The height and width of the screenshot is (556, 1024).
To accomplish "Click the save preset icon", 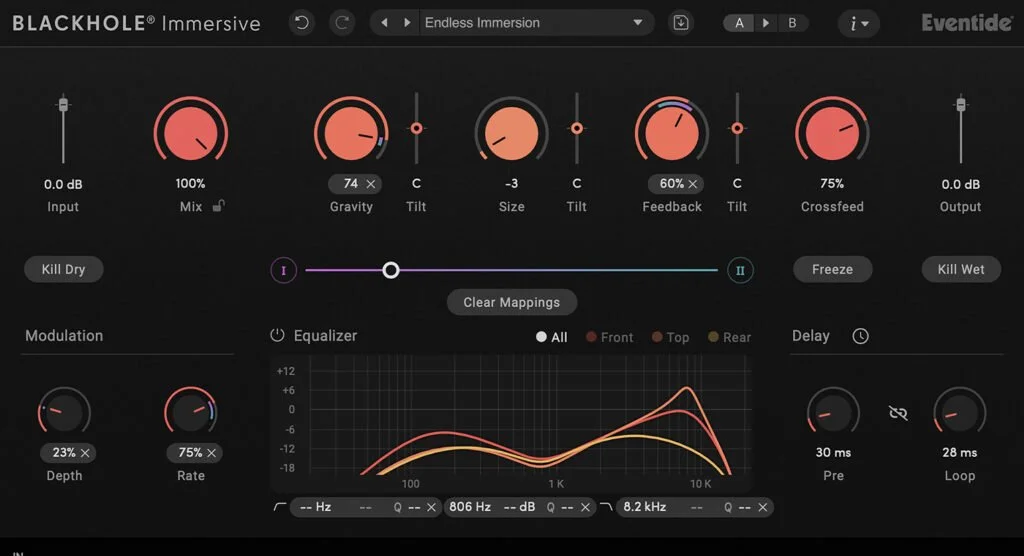I will [680, 23].
